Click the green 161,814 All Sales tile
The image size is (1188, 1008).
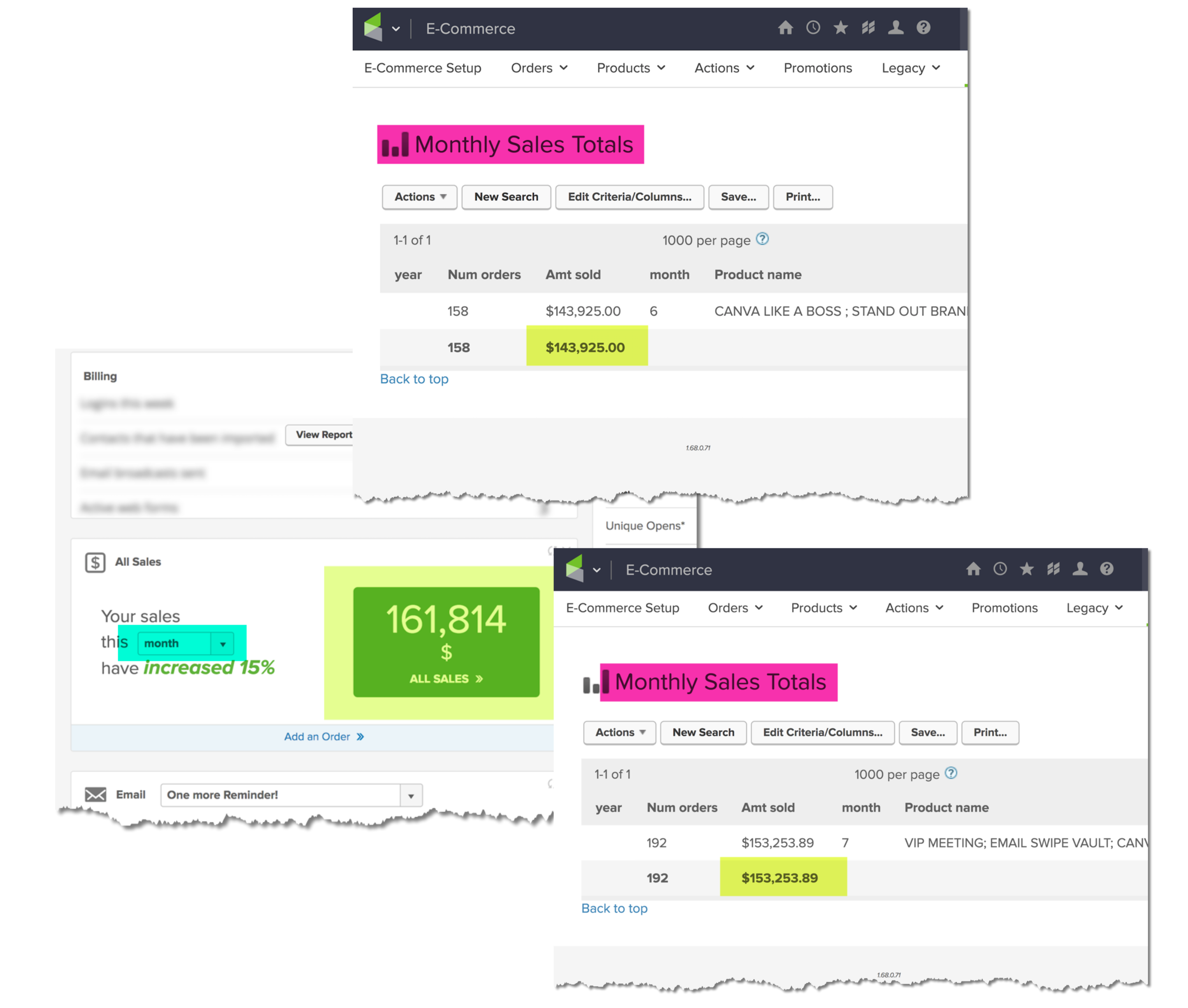click(446, 642)
